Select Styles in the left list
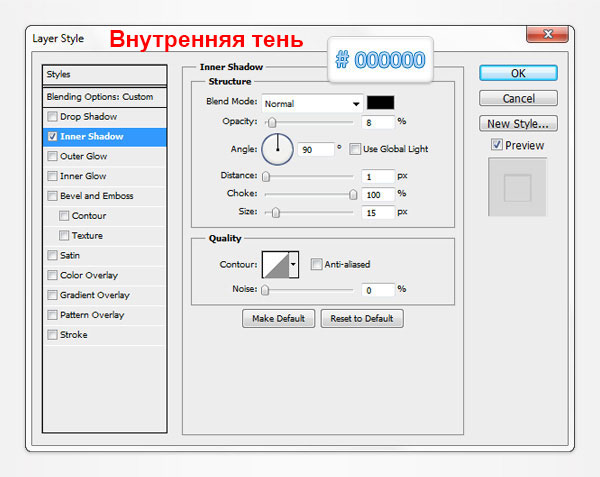600x477 pixels. click(x=104, y=75)
